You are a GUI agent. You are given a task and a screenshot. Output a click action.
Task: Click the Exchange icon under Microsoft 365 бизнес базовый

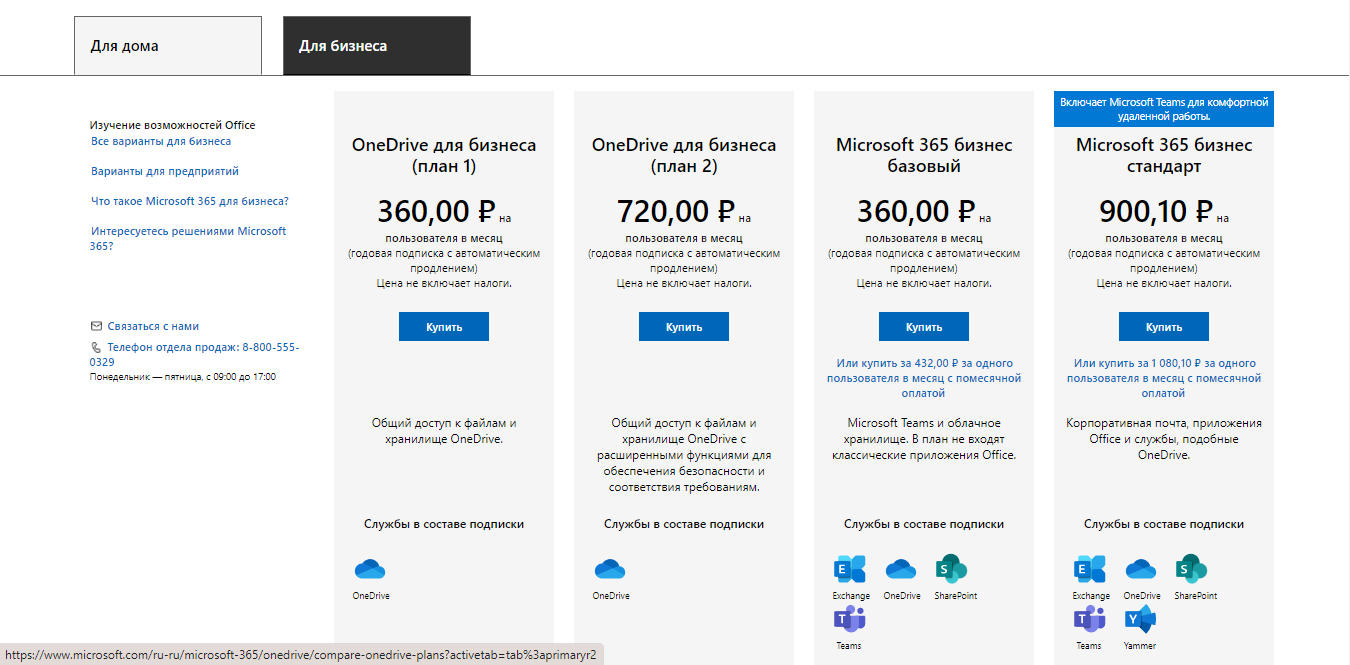(850, 569)
